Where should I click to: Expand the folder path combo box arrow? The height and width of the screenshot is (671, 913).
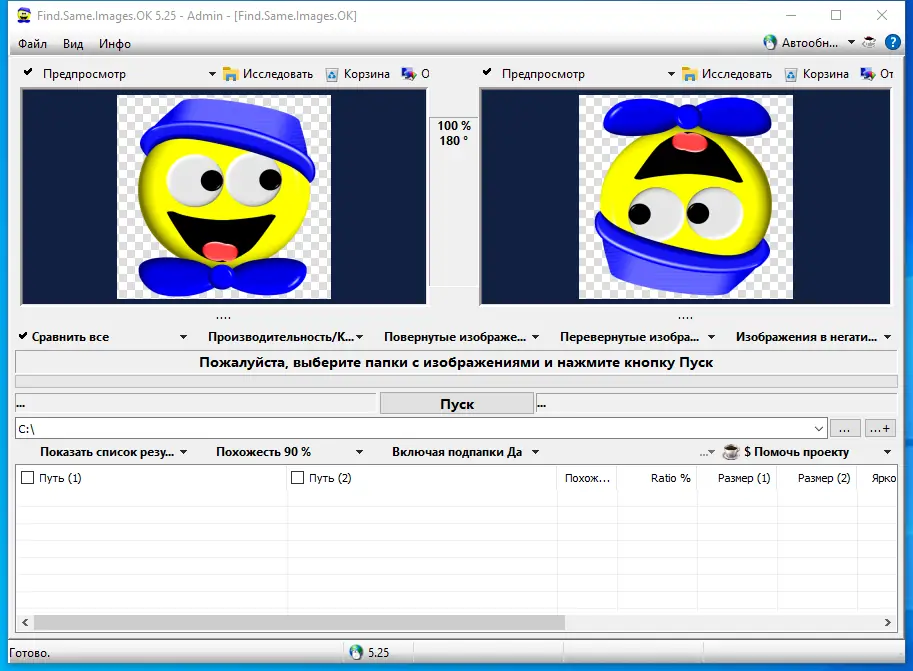point(818,429)
